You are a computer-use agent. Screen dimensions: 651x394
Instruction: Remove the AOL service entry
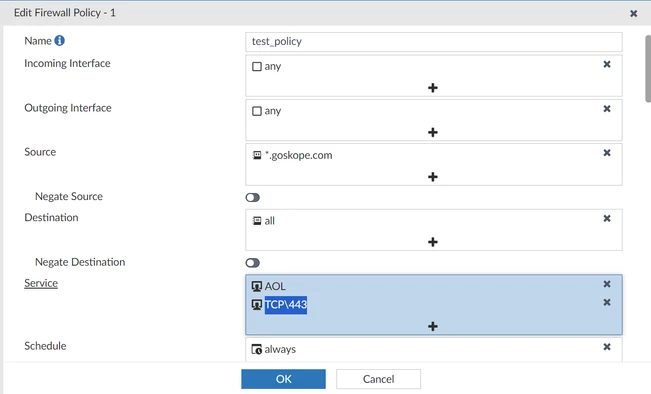(x=607, y=284)
